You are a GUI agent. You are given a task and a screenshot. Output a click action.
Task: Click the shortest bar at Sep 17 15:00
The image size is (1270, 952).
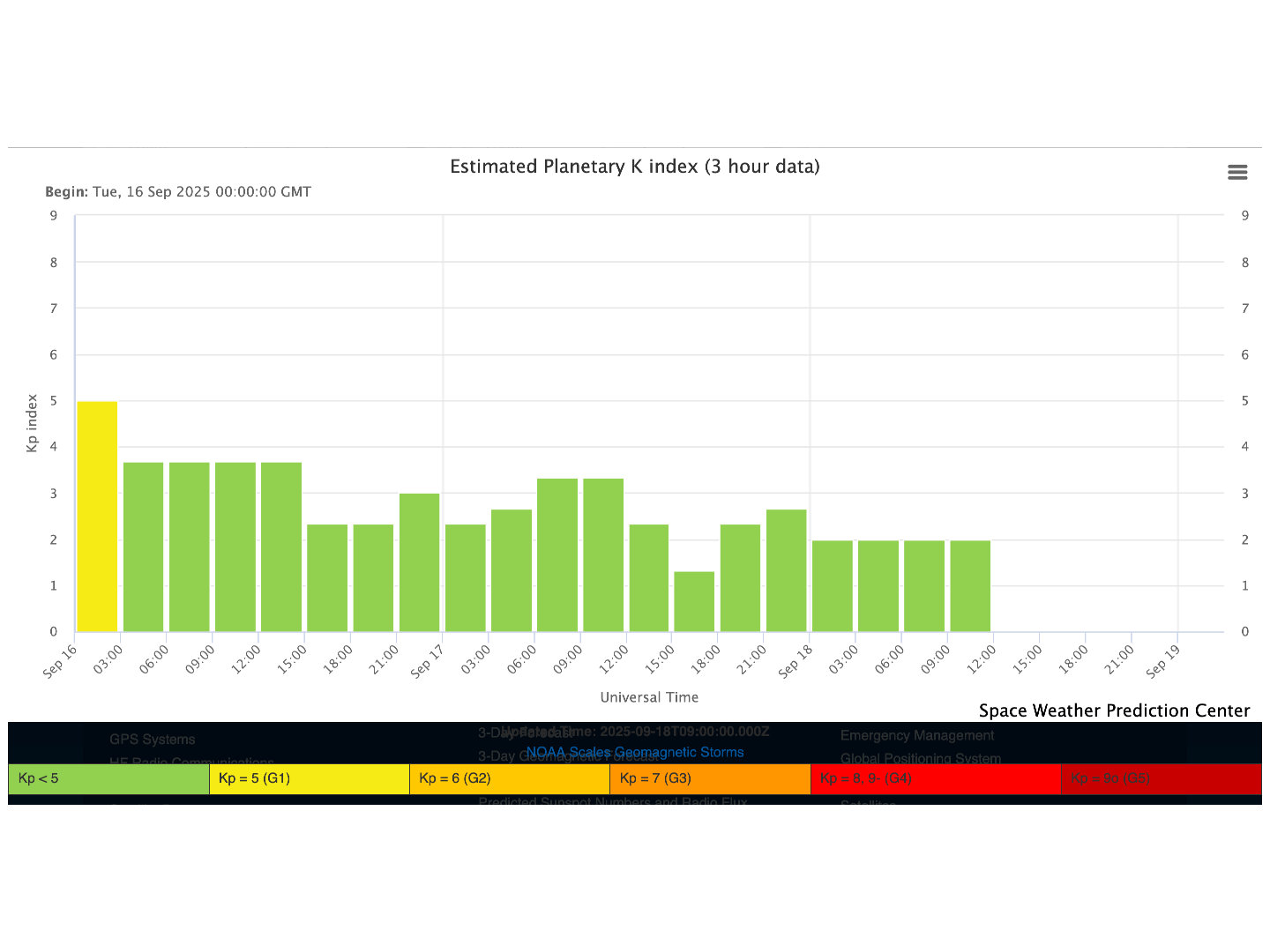[694, 602]
